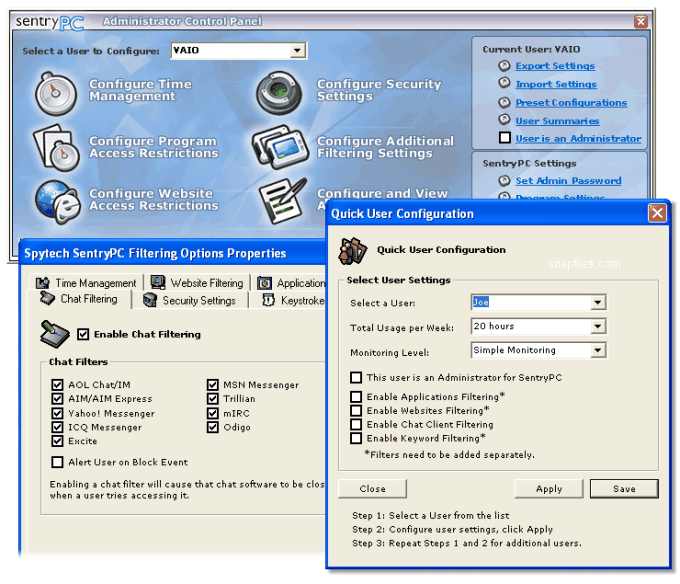680x584 pixels.
Task: Switch to the Website Filtering tab
Action: click(x=197, y=283)
